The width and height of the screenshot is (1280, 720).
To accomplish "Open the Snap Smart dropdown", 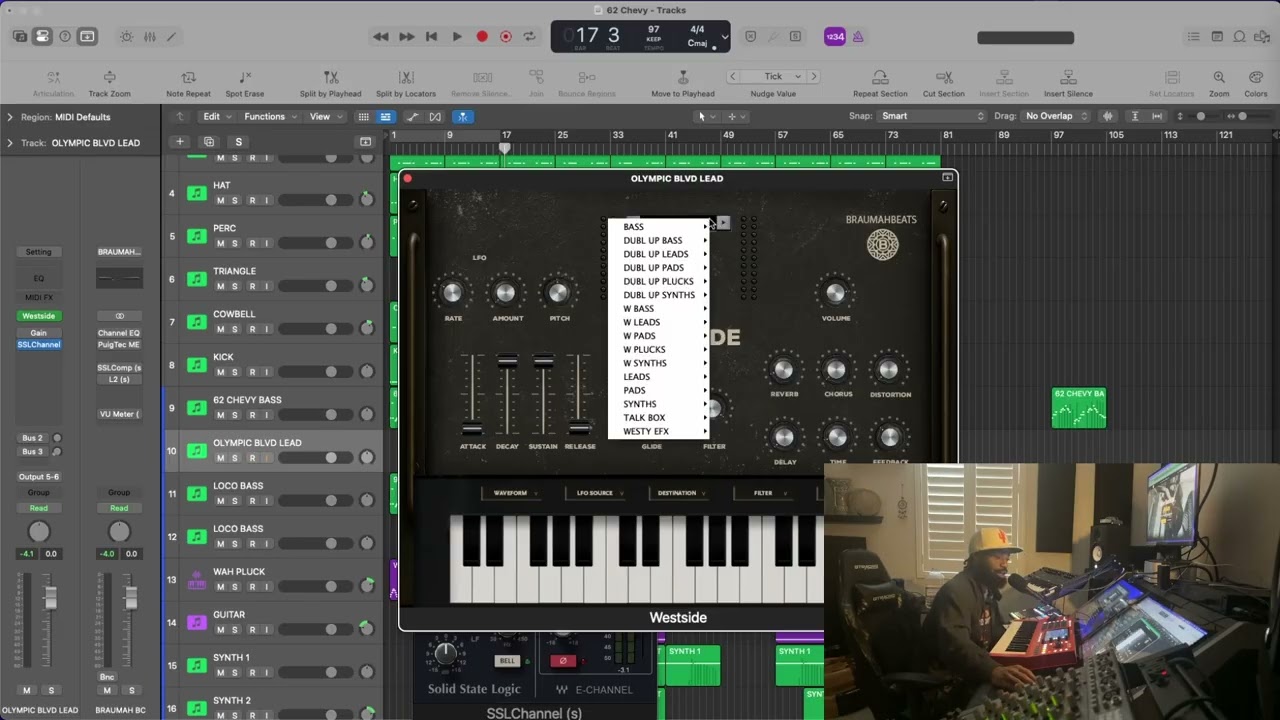I will (931, 116).
